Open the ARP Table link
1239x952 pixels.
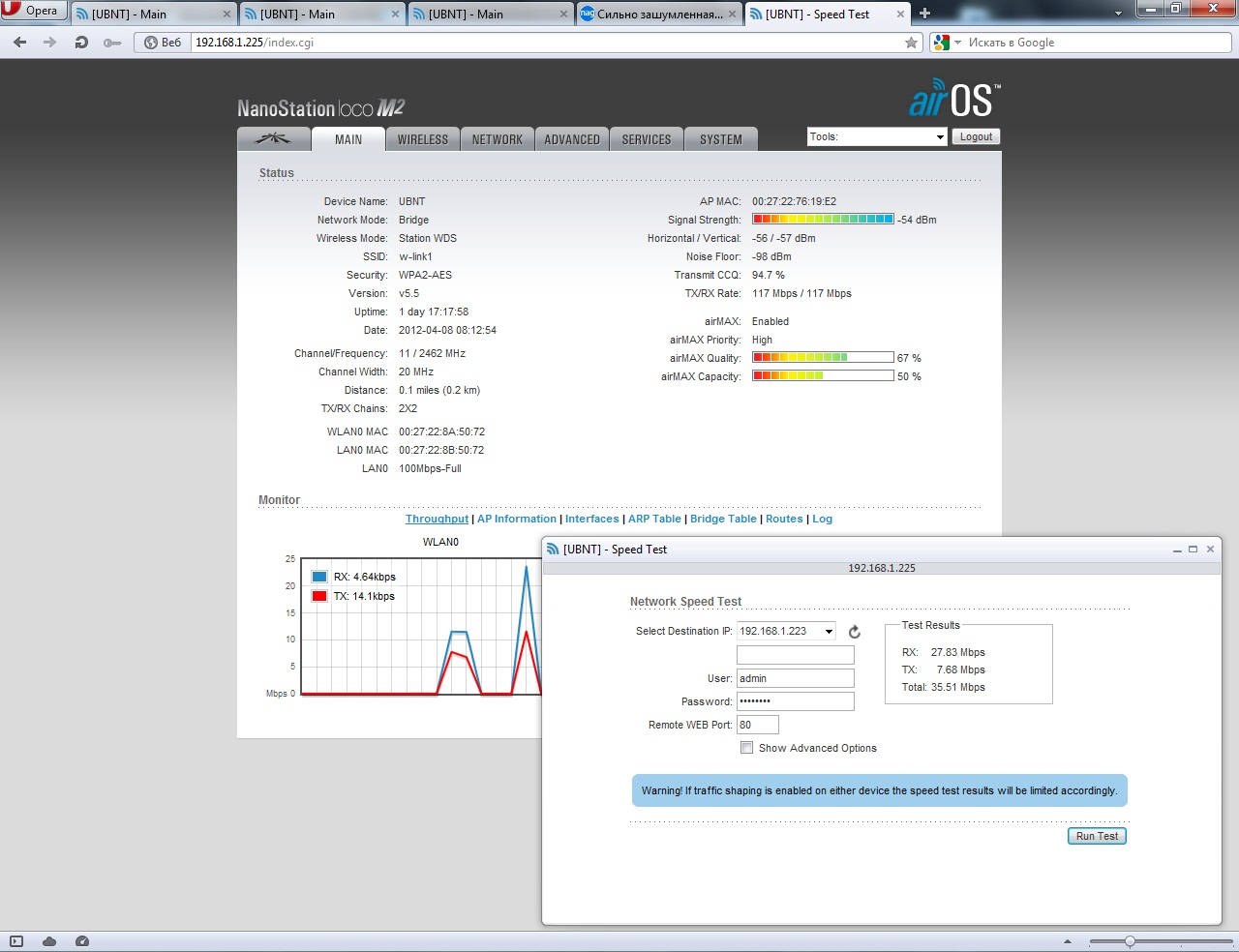coord(655,519)
